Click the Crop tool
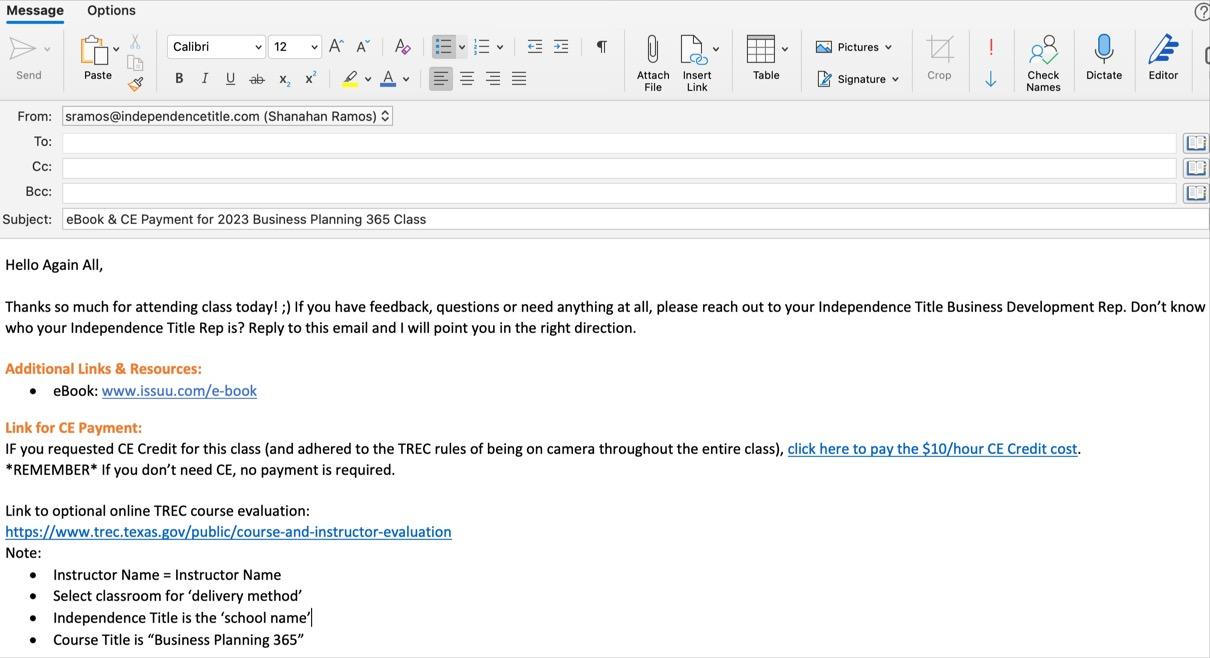 click(939, 58)
